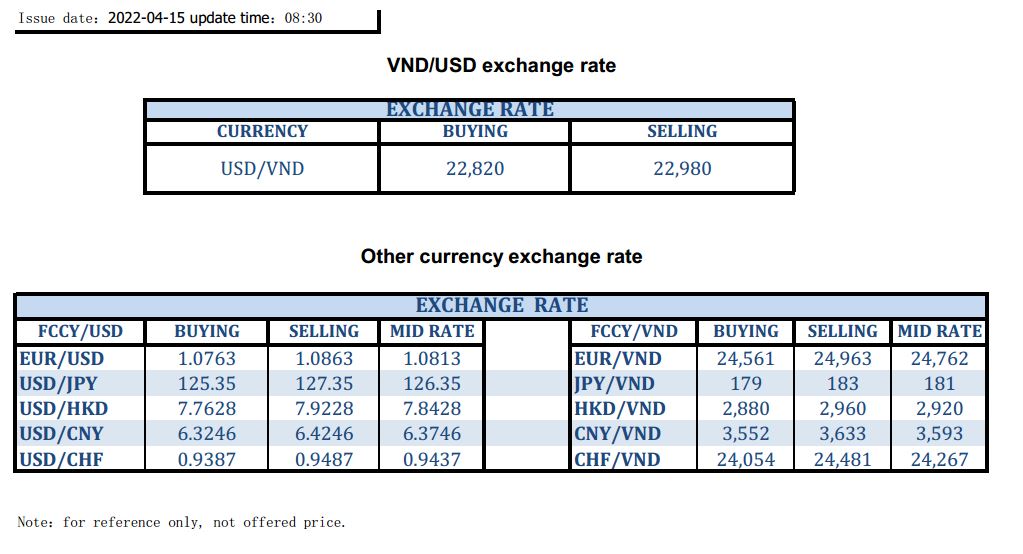Click the USD/VND selling rate 22,980
This screenshot has width=1023, height=554.
click(682, 169)
